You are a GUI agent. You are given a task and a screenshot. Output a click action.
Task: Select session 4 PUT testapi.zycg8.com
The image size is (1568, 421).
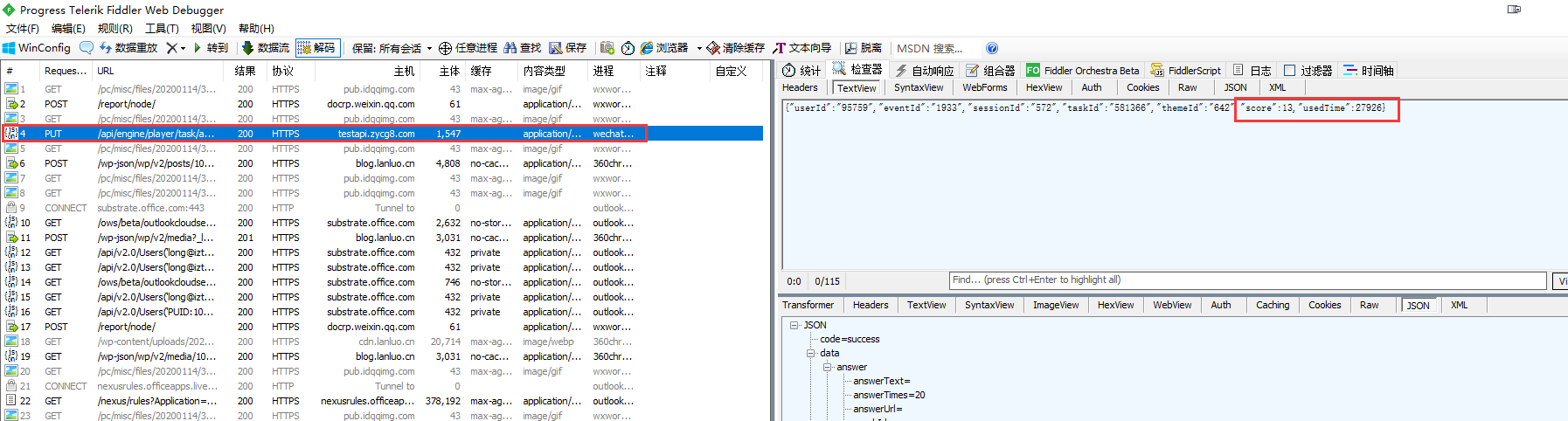pos(383,134)
